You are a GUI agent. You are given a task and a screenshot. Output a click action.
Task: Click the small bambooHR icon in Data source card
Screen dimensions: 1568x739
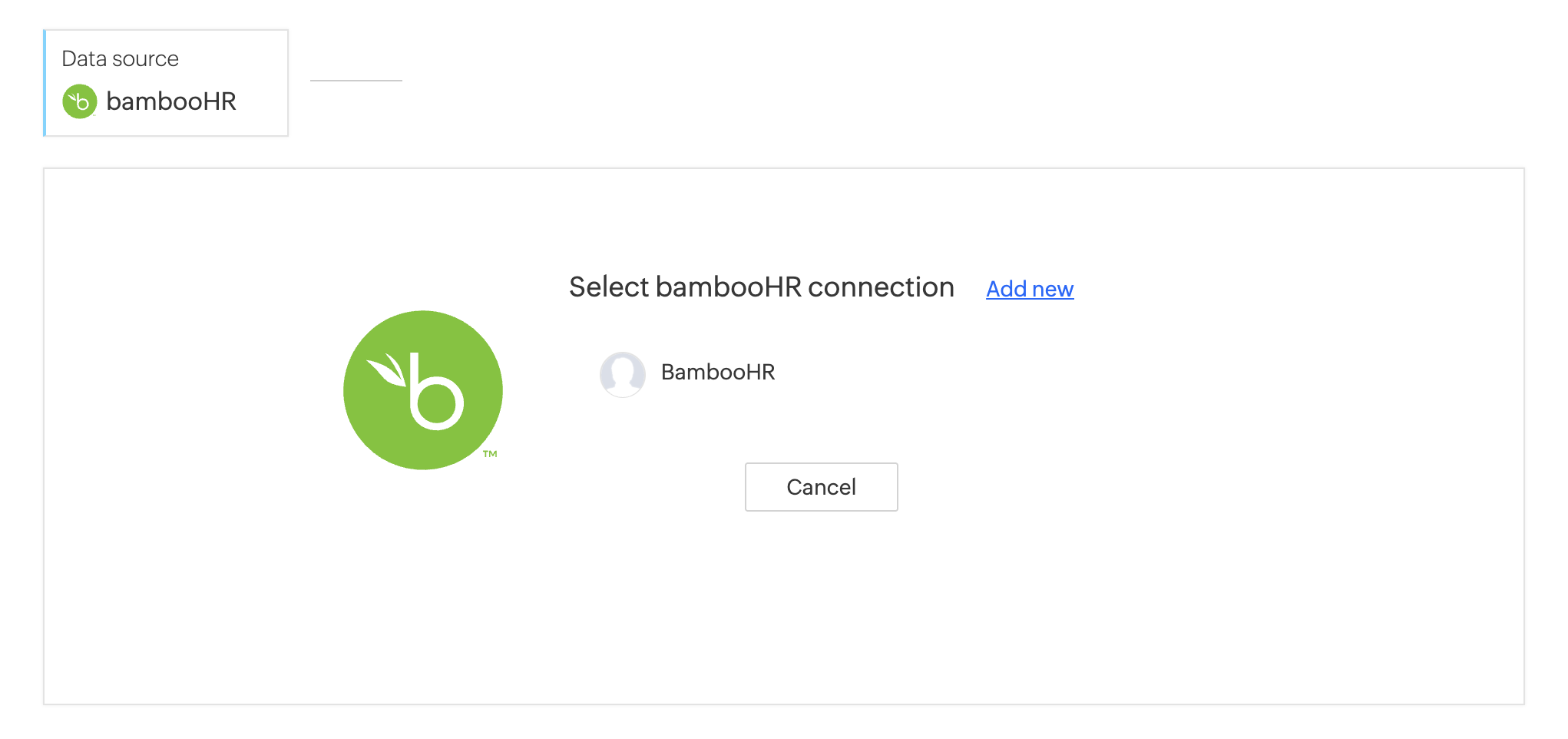point(79,101)
